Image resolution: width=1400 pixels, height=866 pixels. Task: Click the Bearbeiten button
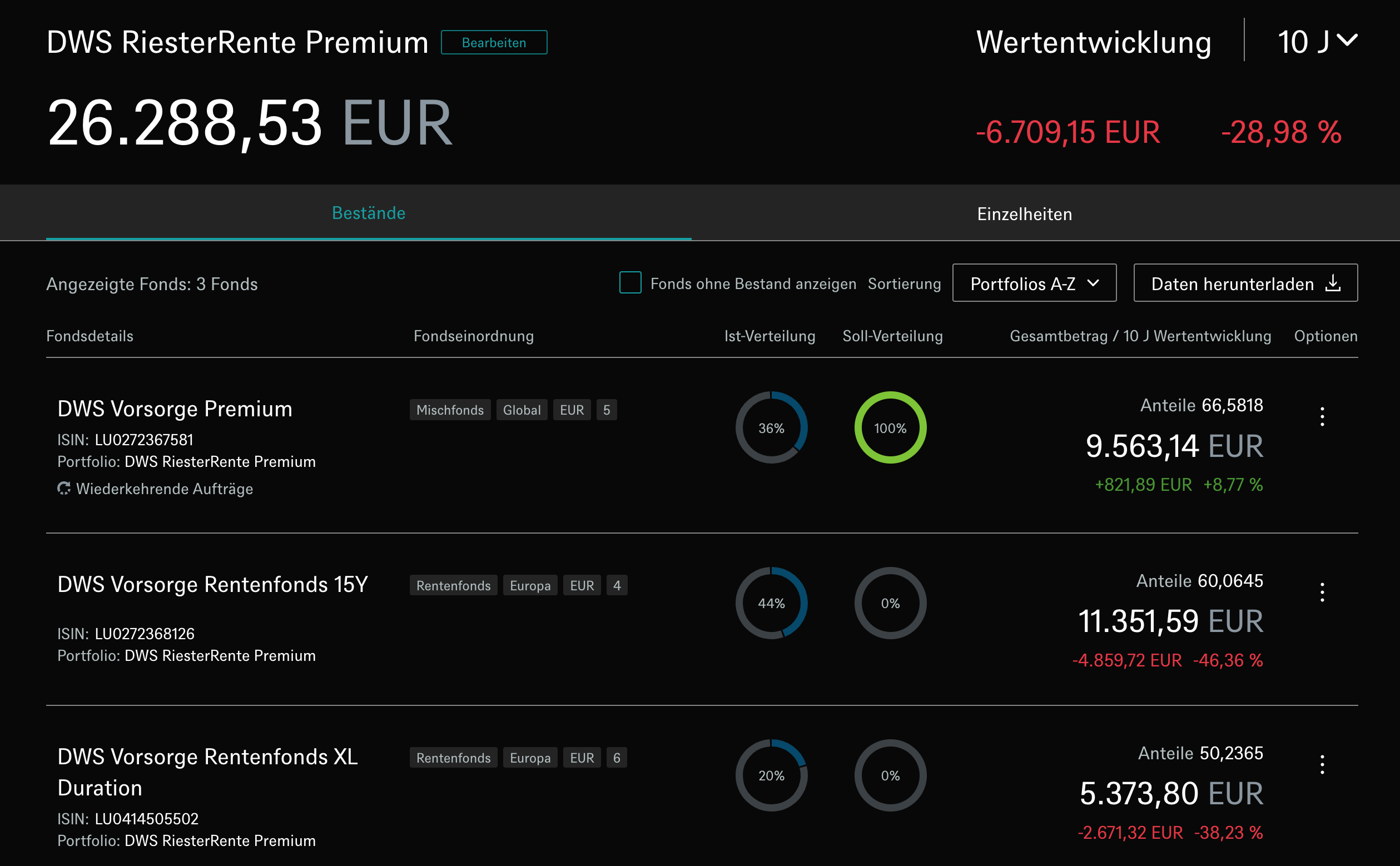pyautogui.click(x=494, y=42)
